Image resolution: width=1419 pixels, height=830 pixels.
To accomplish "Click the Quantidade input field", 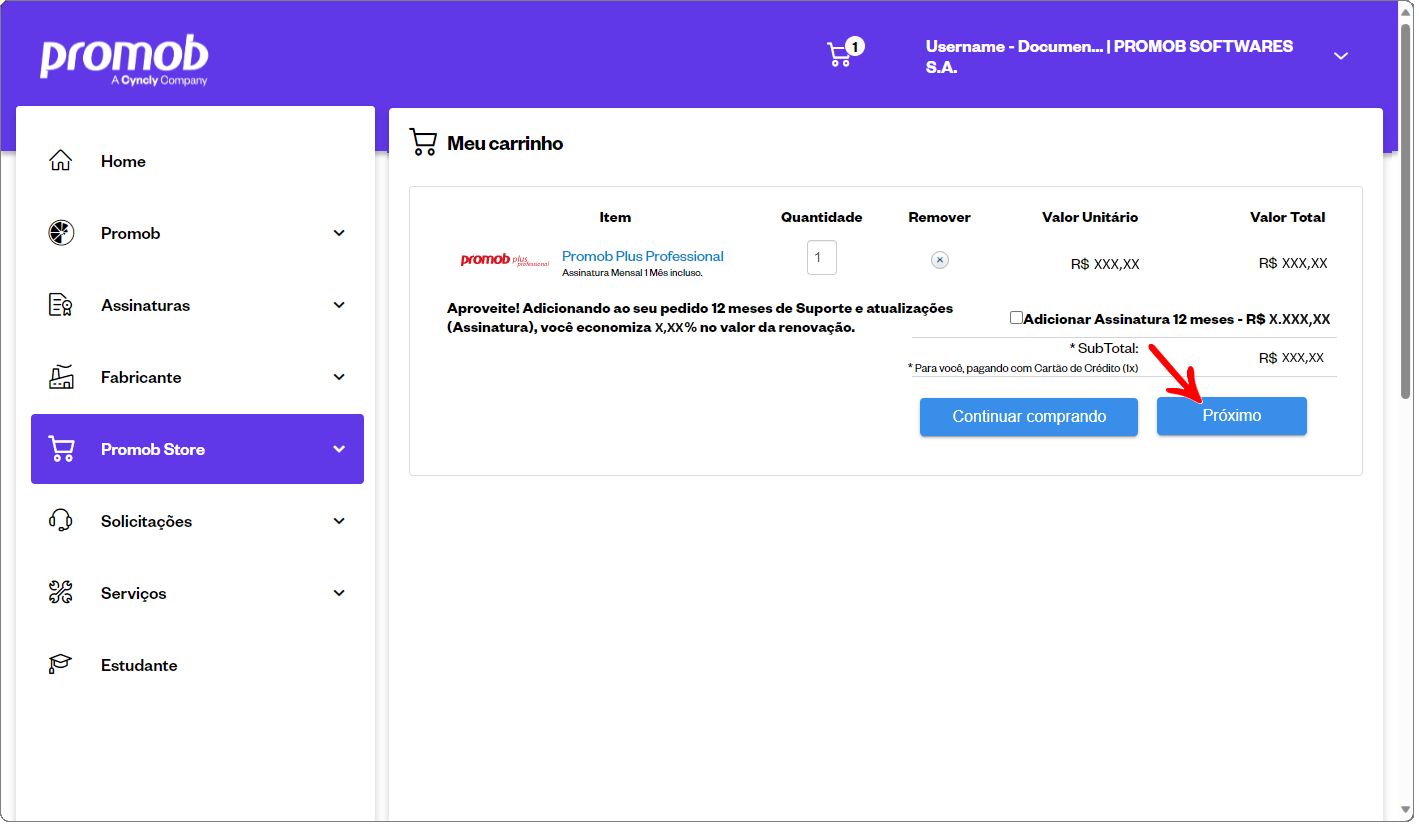I will tap(822, 258).
